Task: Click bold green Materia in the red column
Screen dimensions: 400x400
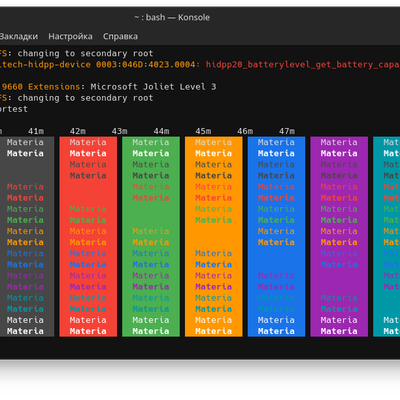Action: pos(88,220)
